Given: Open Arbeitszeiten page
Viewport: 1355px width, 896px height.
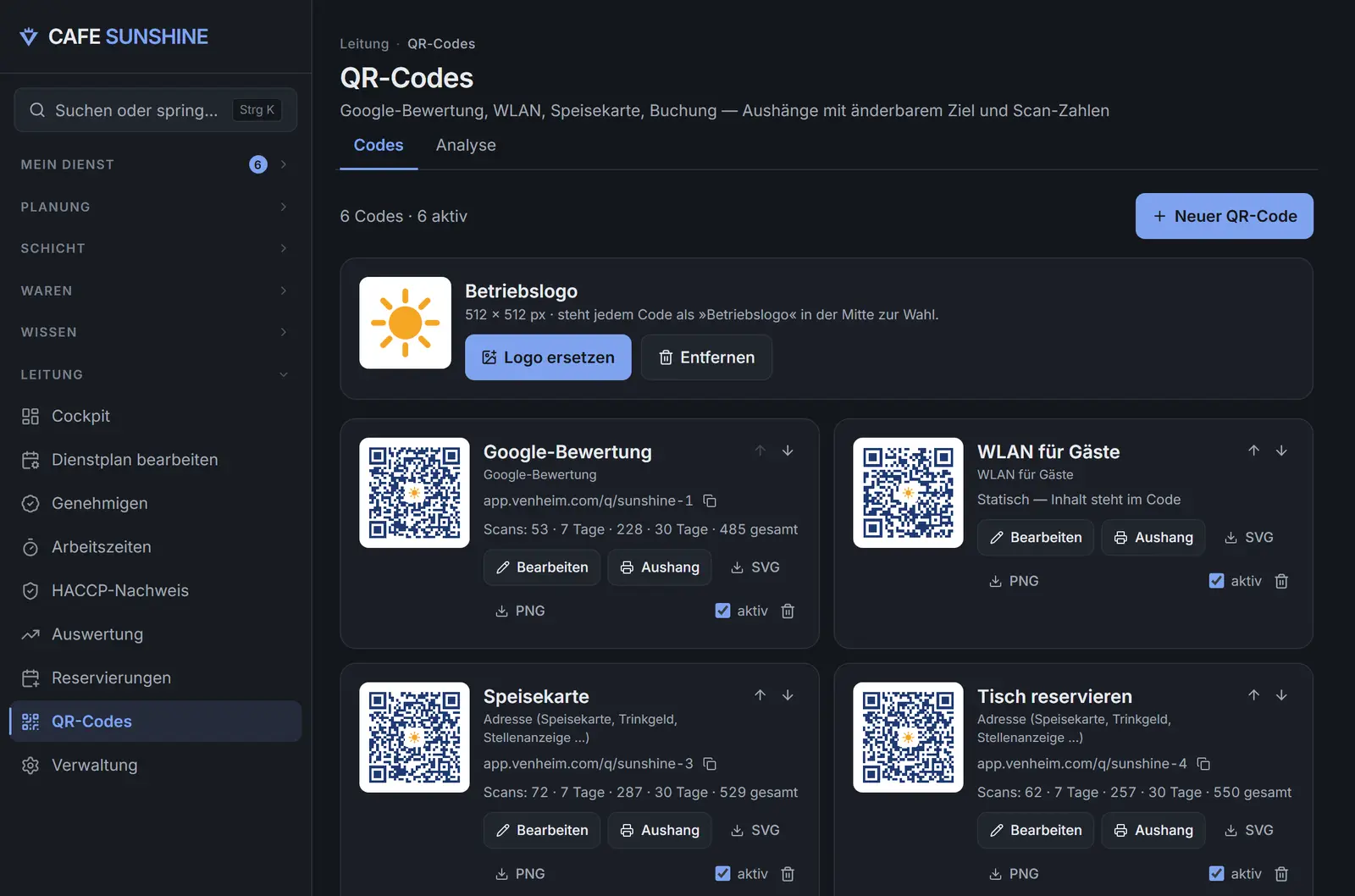Looking at the screenshot, I should [155, 547].
